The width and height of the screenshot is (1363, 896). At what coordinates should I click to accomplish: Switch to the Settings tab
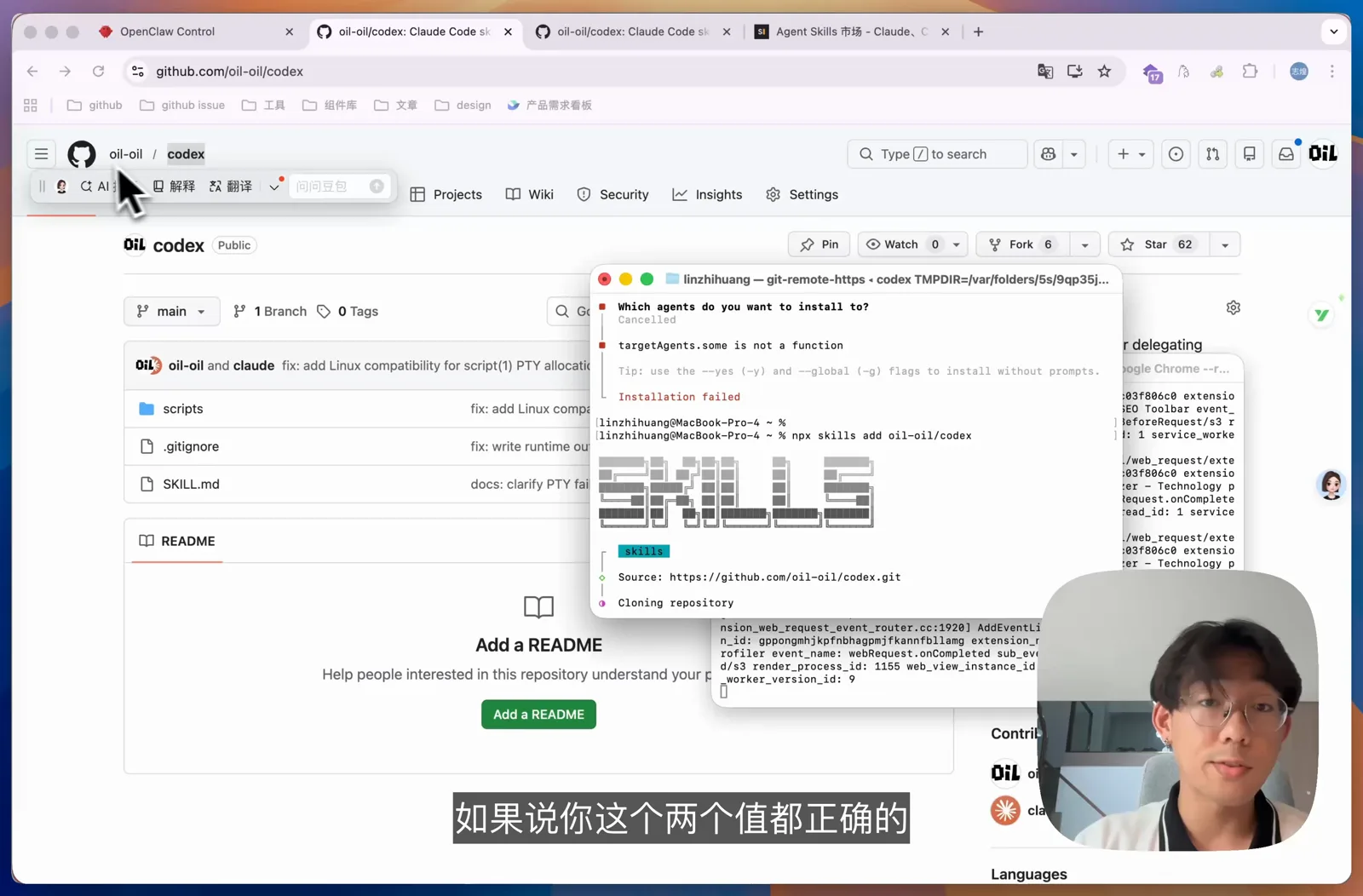802,194
